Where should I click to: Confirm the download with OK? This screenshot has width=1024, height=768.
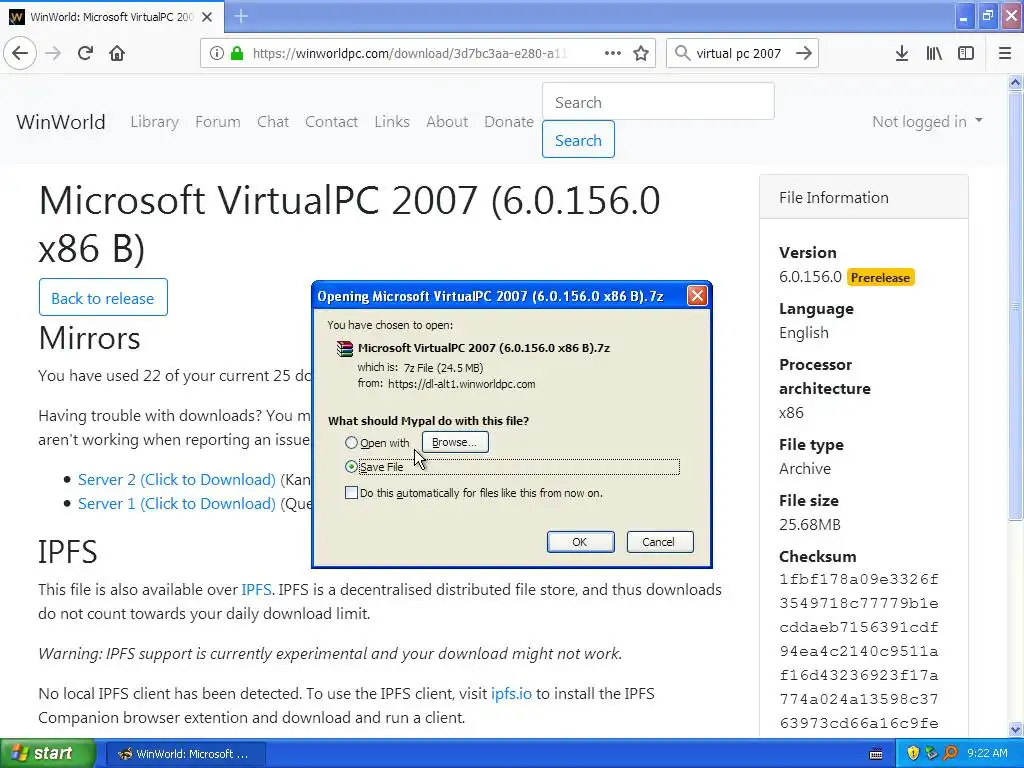tap(580, 542)
